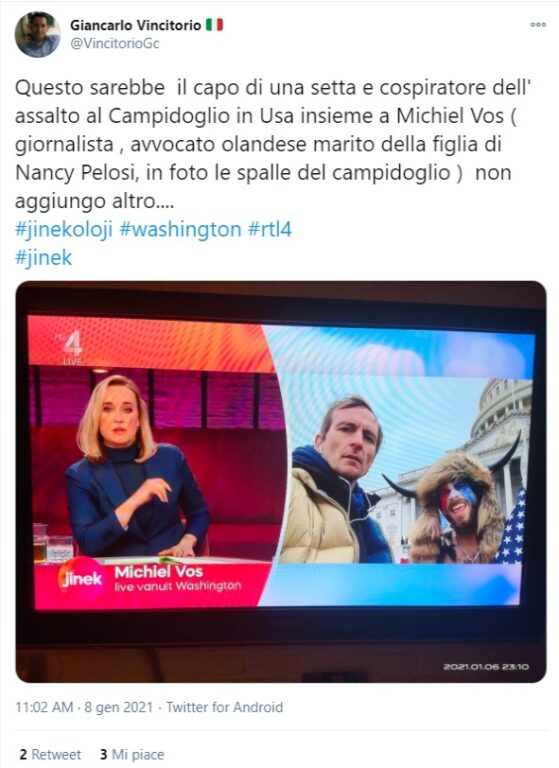Open the three-dot more options menu
Viewport: 559px width, 768px height.
[538, 24]
